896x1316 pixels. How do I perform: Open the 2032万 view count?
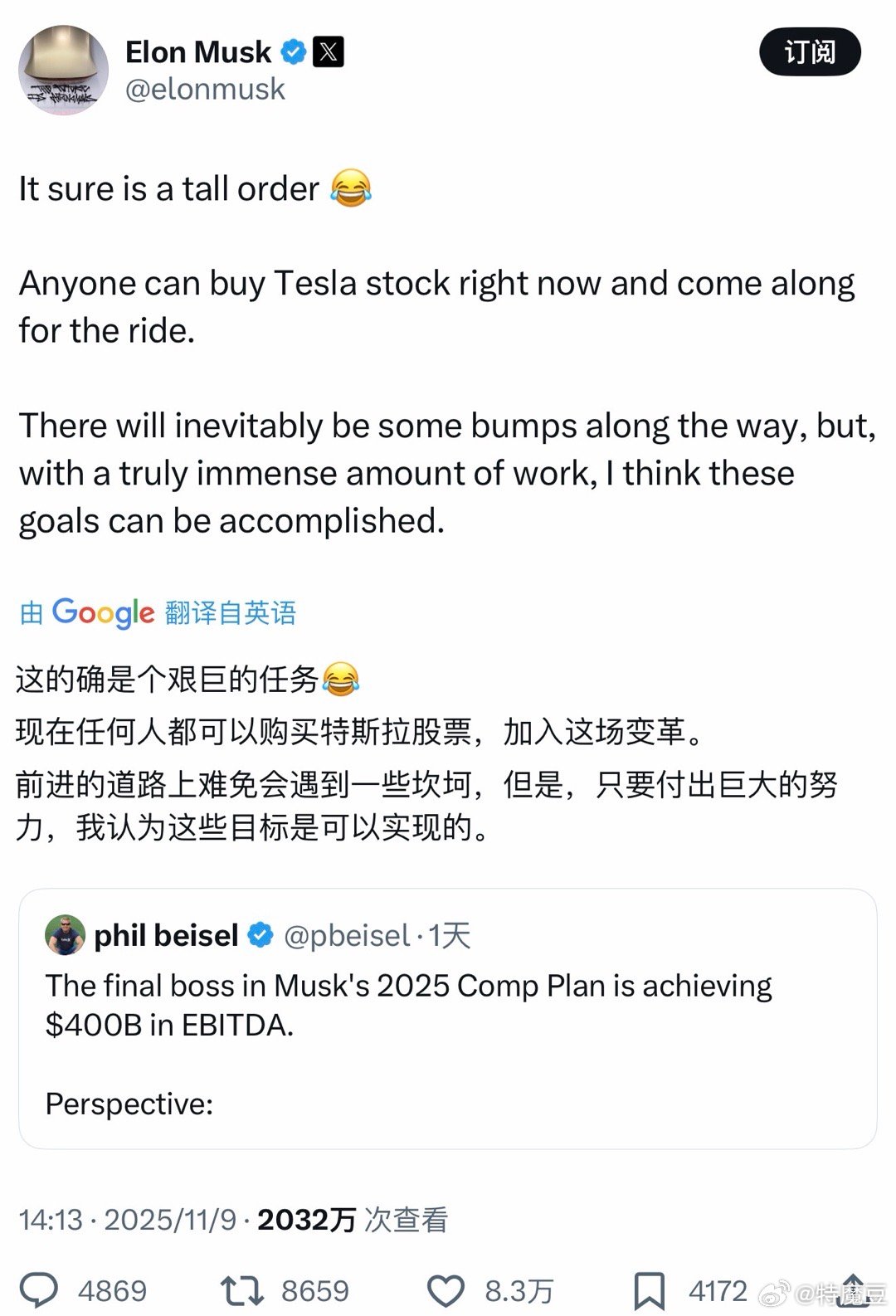pos(307,1220)
